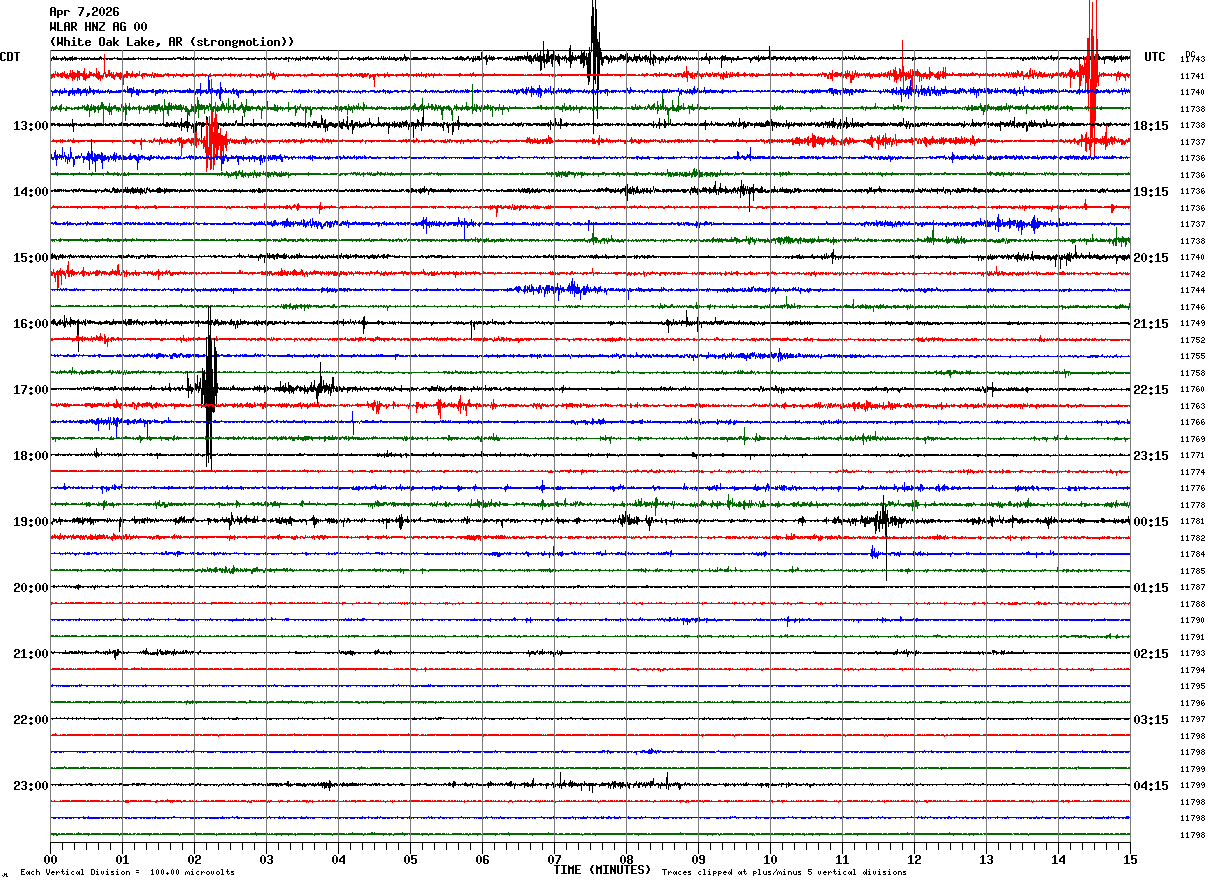The height and width of the screenshot is (886, 1210).
Task: Click the 15:00 CDT row label
Action: pos(30,257)
